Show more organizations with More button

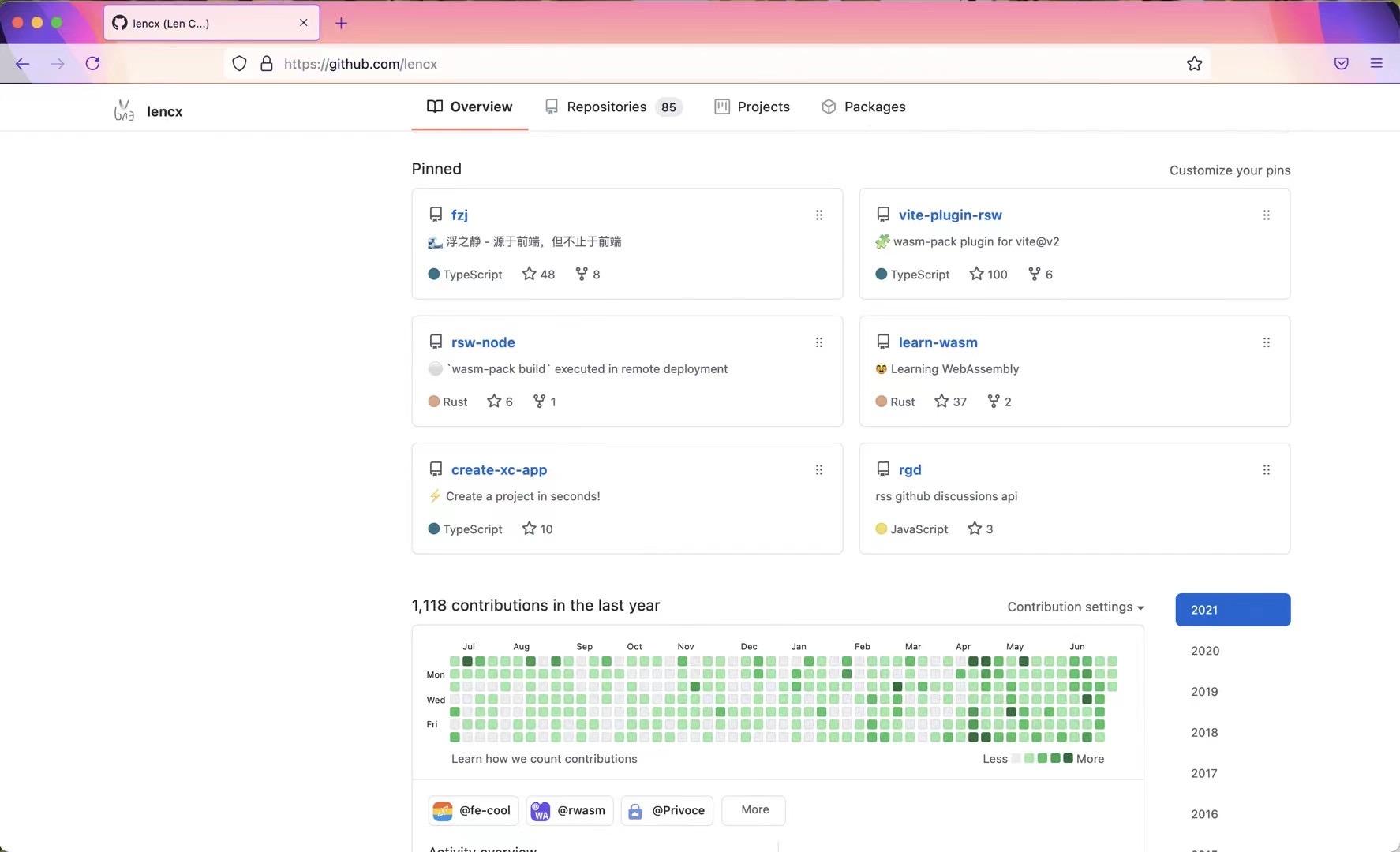tap(754, 809)
